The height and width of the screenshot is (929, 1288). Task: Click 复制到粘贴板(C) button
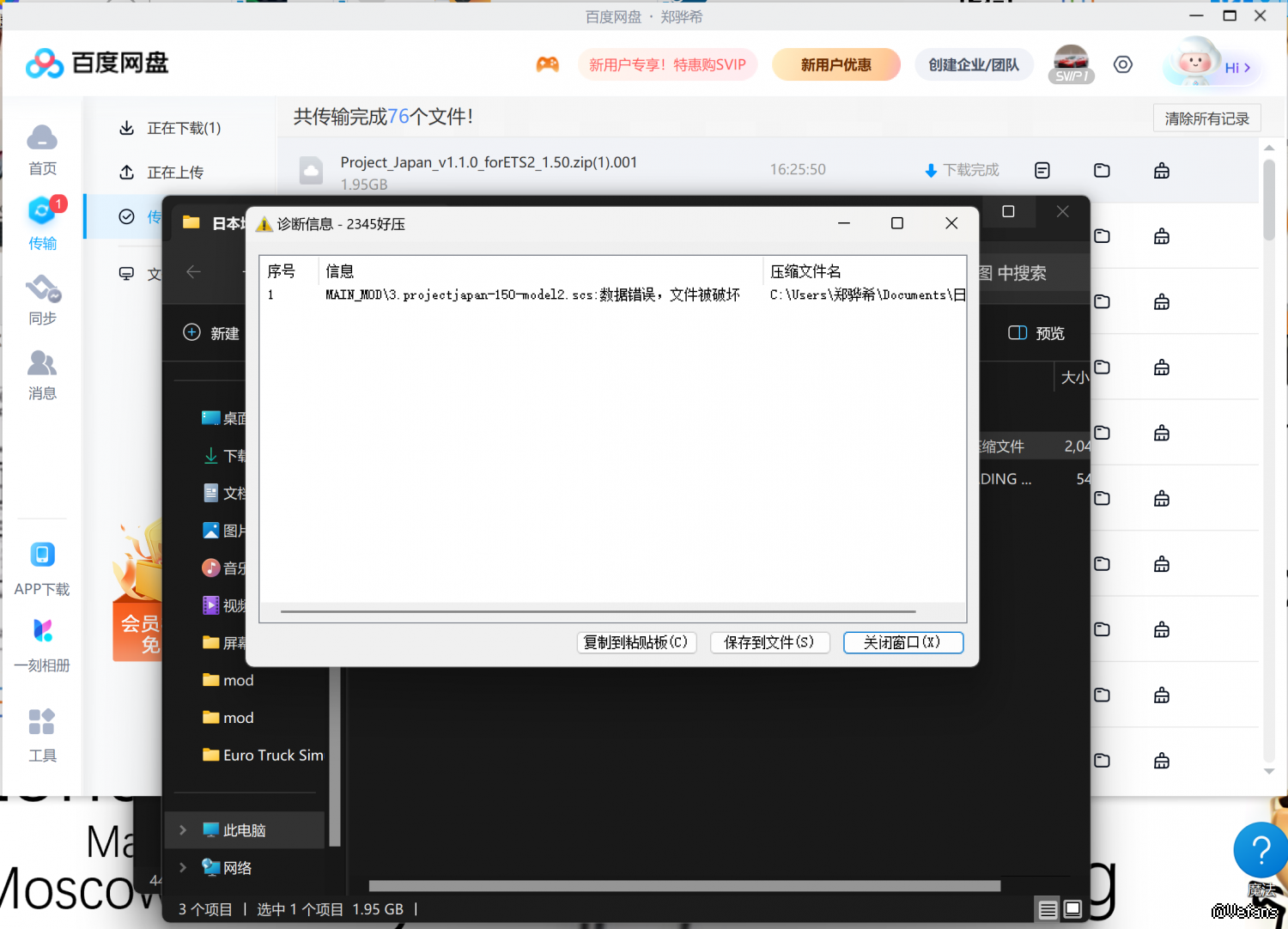pos(636,642)
